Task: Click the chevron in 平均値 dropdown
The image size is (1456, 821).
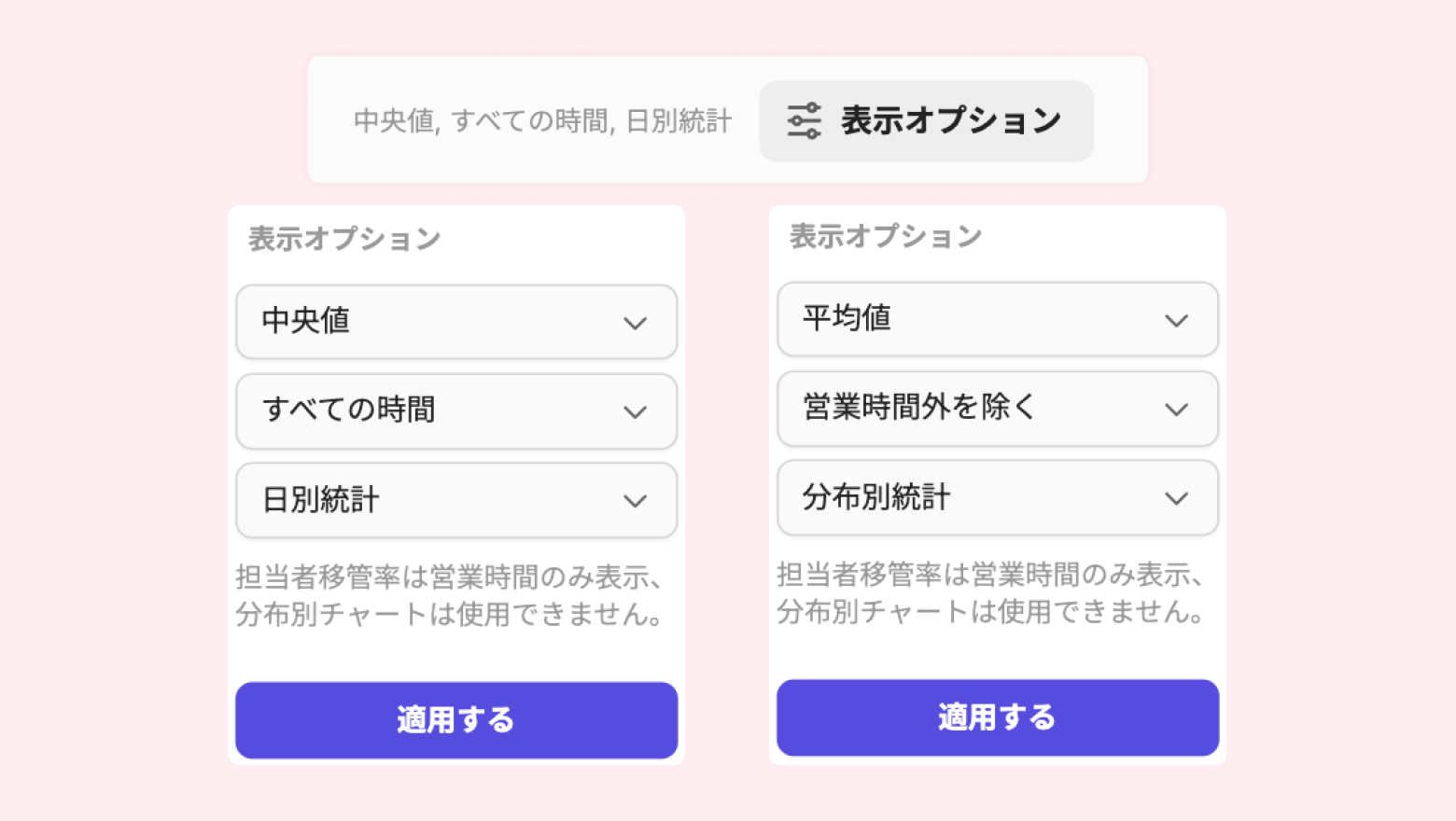Action: tap(1176, 320)
